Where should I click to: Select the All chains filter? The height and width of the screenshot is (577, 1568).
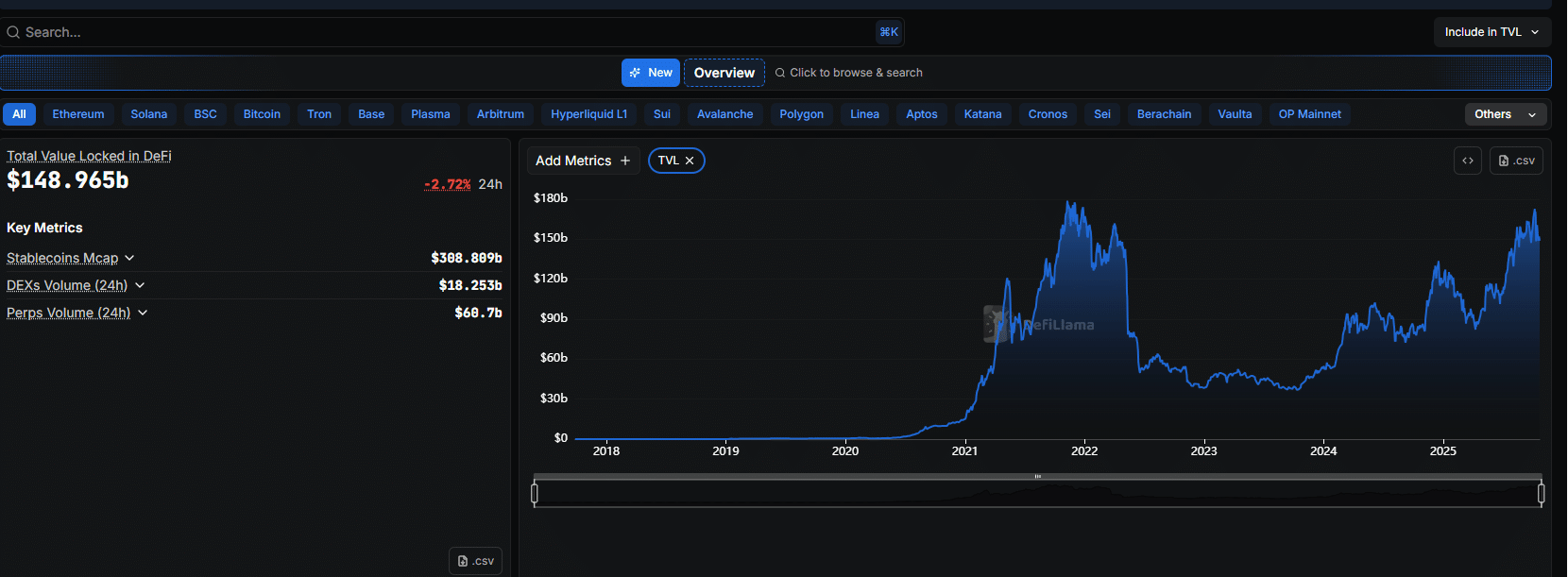tap(19, 114)
